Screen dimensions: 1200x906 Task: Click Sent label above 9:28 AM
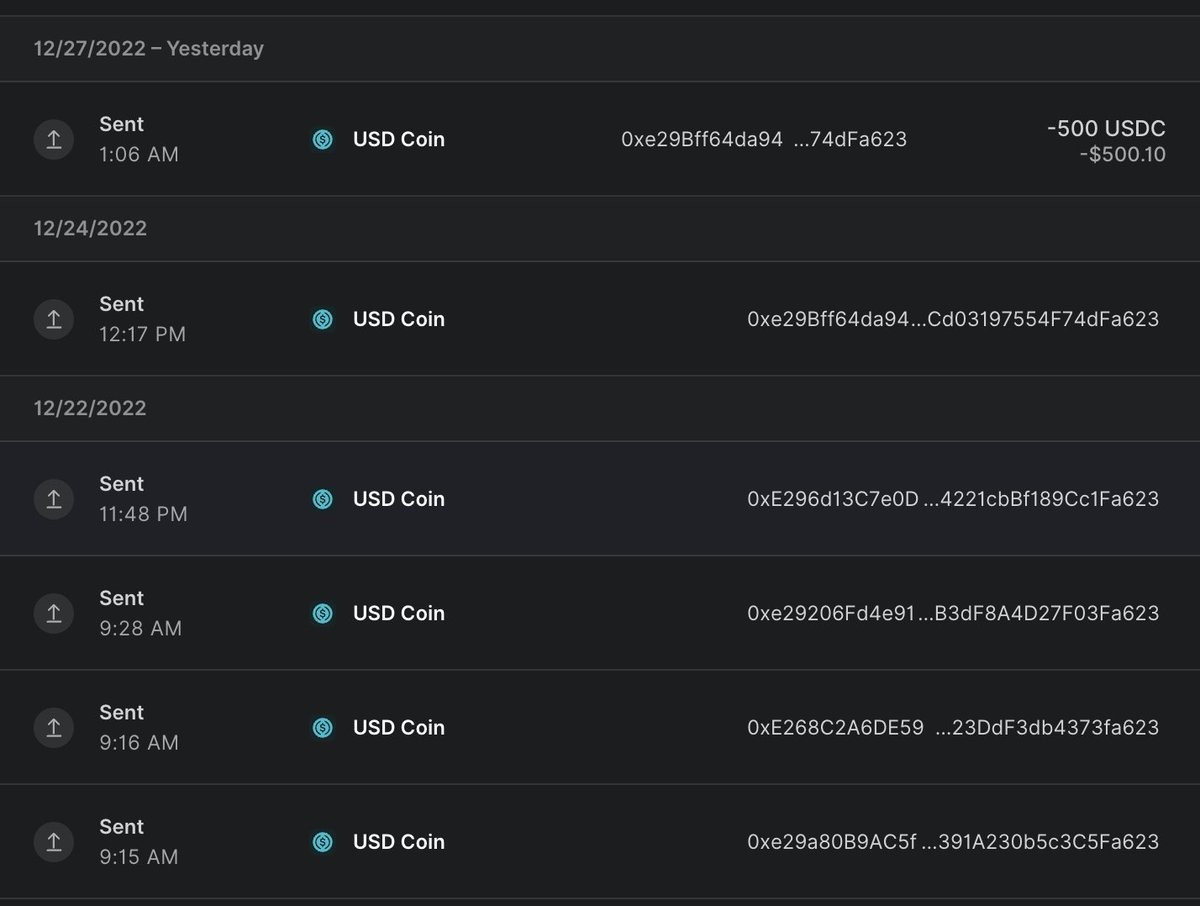click(121, 598)
